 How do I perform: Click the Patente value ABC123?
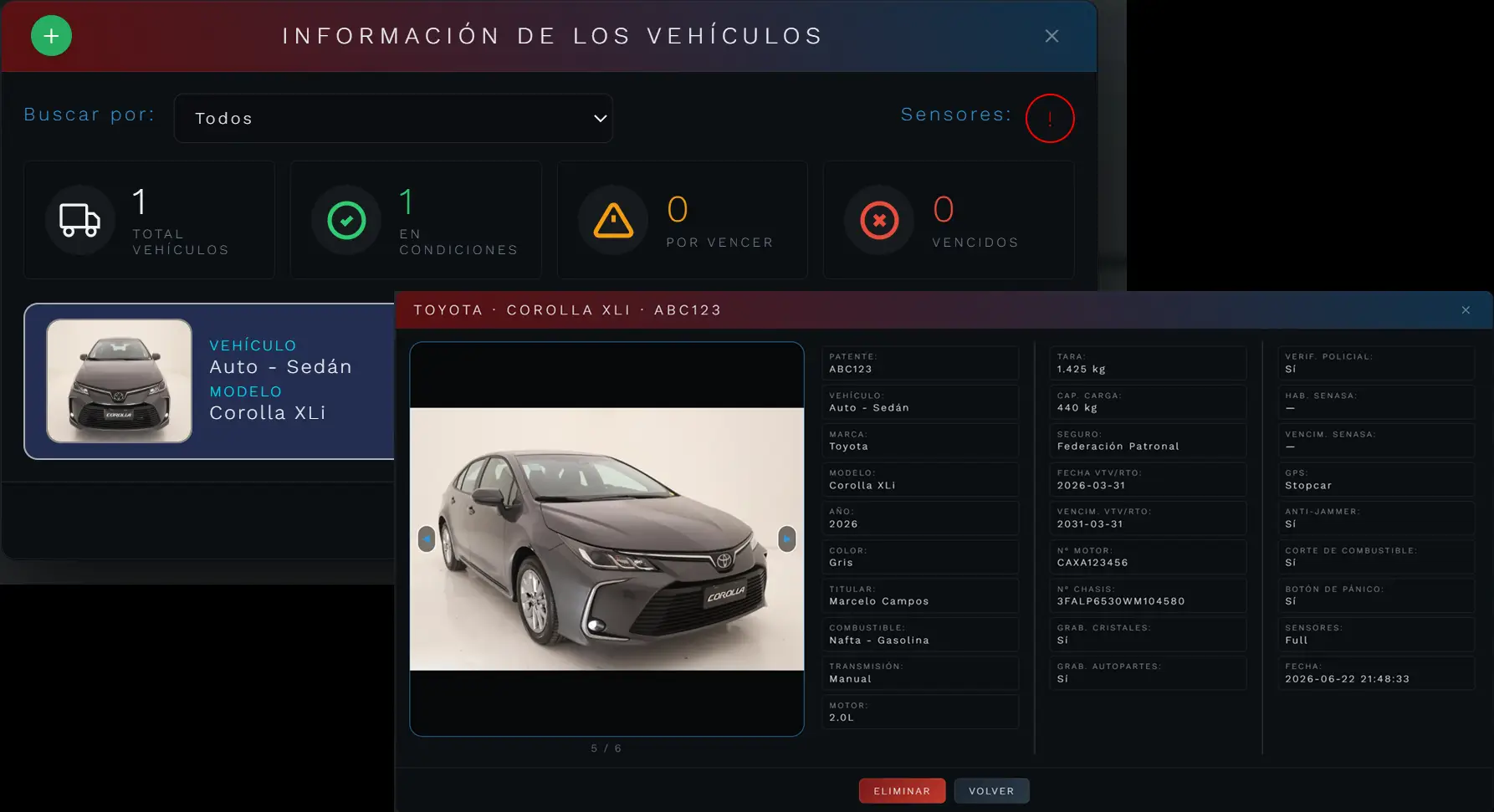point(851,369)
